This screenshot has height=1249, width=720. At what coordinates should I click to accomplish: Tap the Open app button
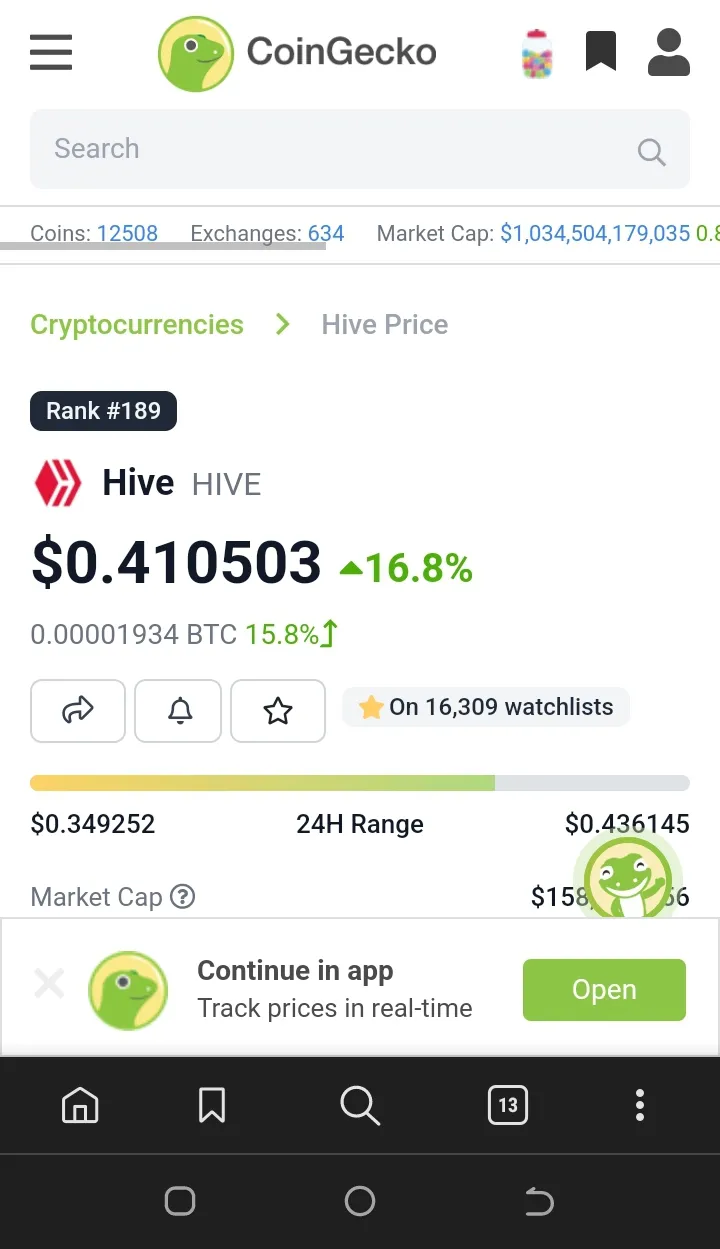pos(604,990)
